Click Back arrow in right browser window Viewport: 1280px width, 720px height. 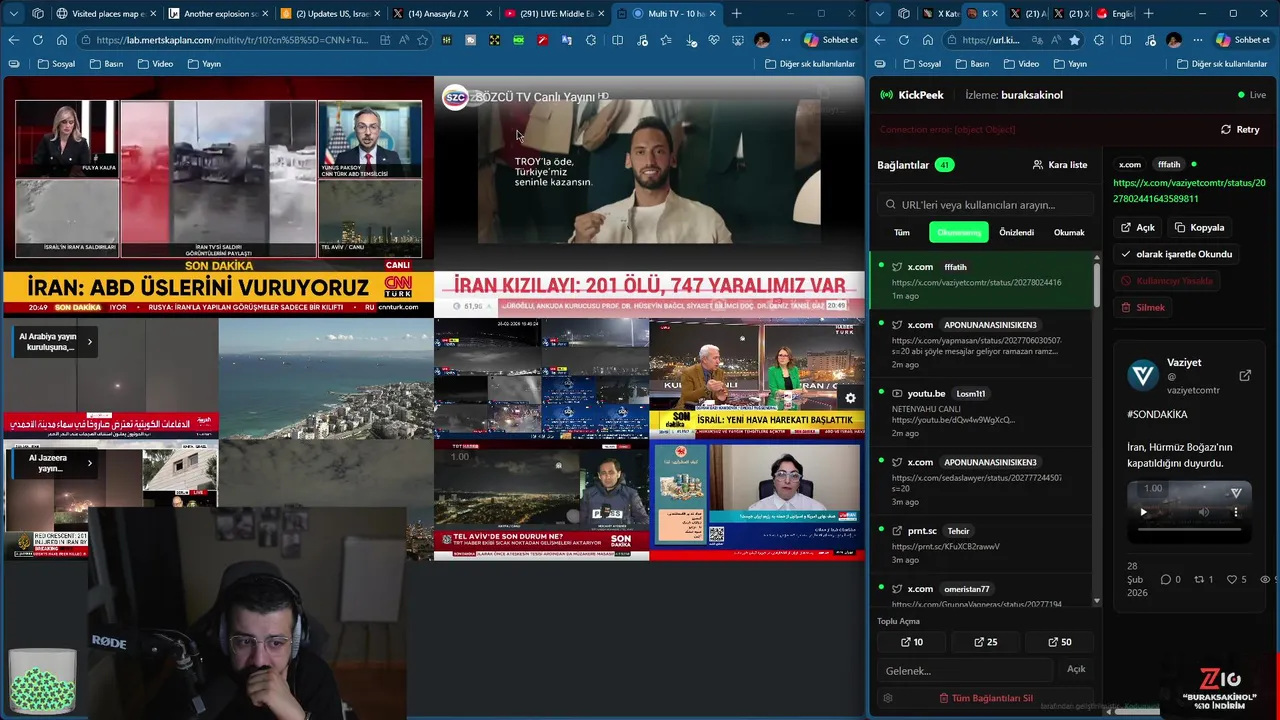(x=880, y=40)
